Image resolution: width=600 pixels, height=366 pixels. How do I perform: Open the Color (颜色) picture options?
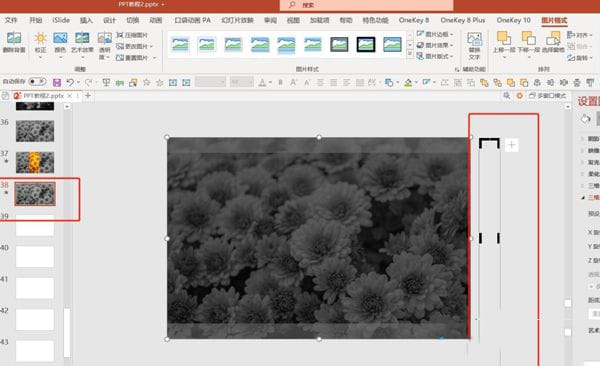click(x=60, y=38)
